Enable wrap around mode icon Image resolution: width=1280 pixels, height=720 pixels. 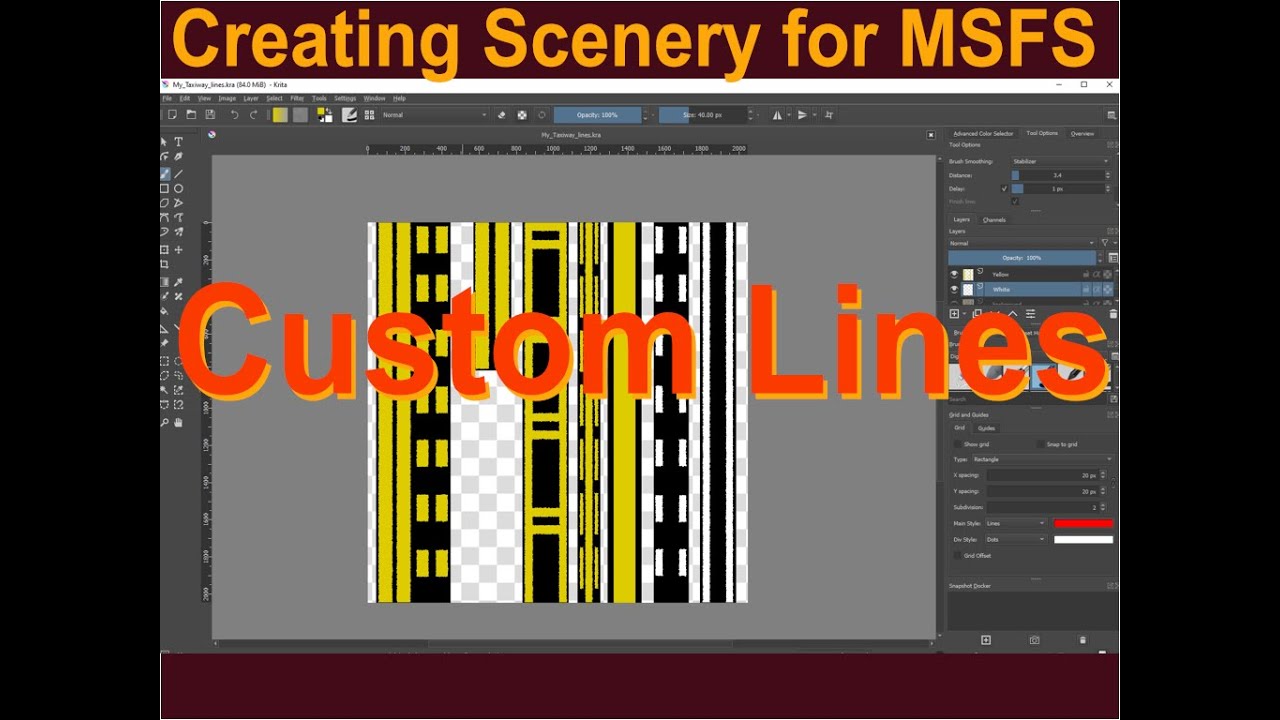pos(828,115)
